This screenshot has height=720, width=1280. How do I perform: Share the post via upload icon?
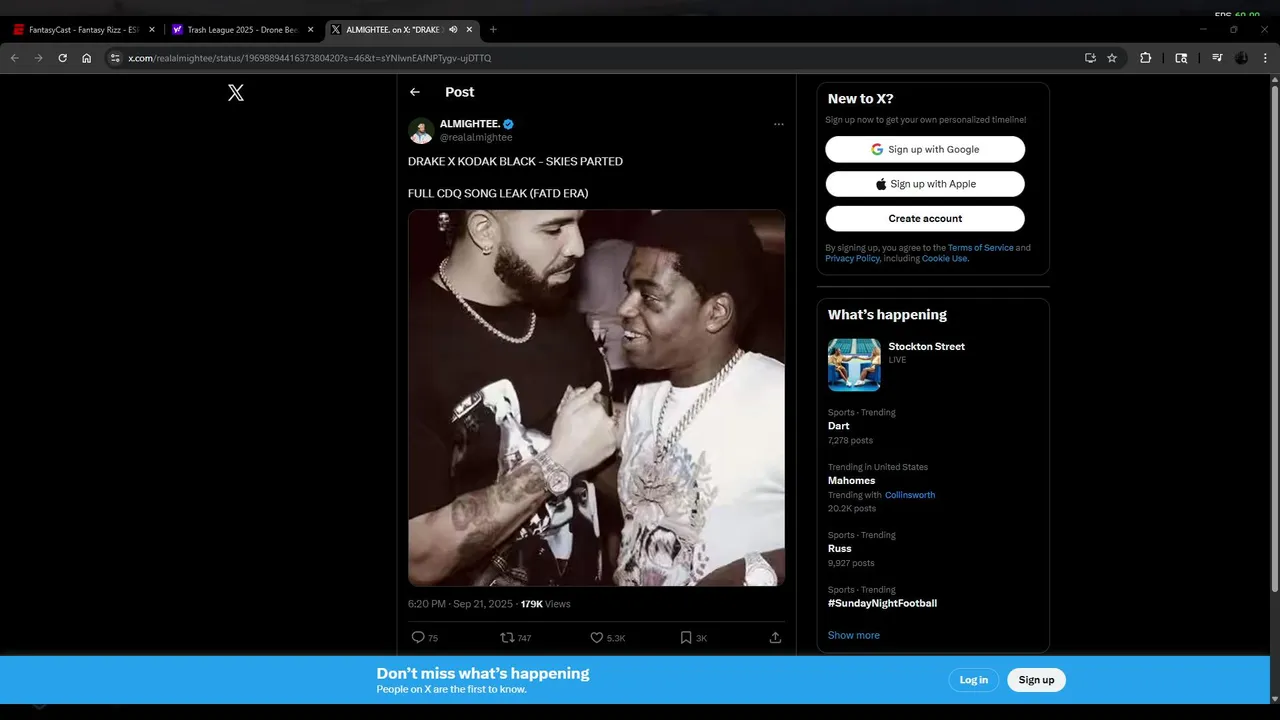click(775, 637)
